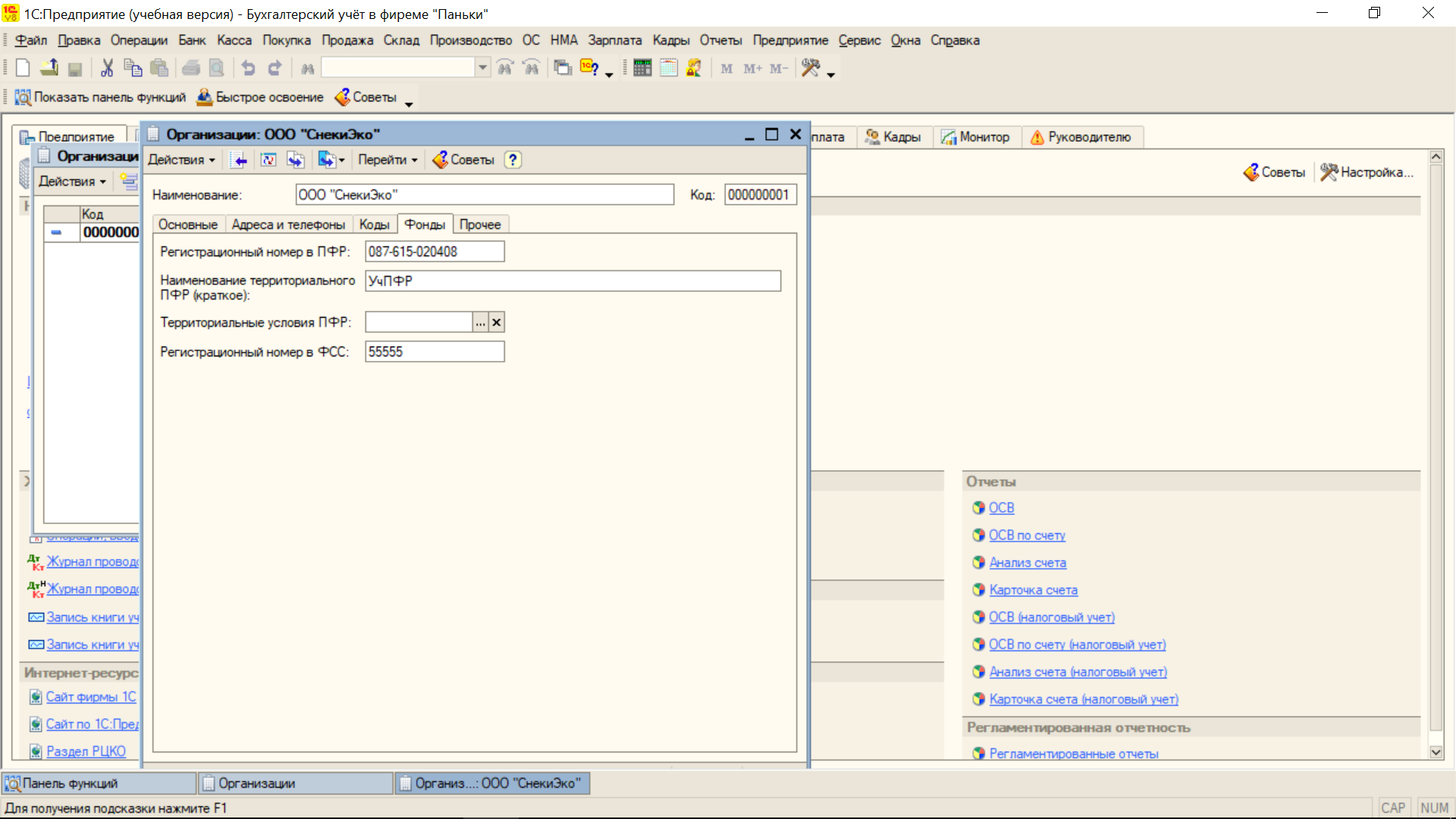Click the Find binoculars icon left of the search box

(x=307, y=68)
